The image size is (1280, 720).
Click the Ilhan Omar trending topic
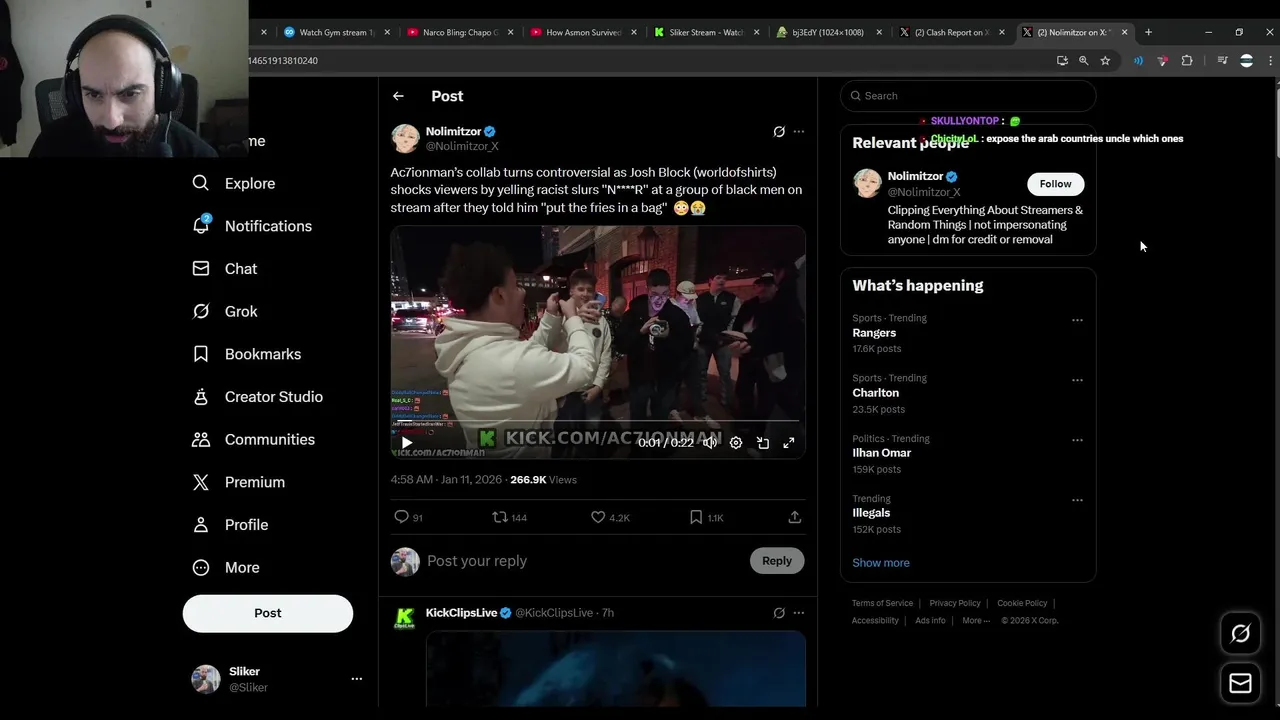(x=881, y=453)
